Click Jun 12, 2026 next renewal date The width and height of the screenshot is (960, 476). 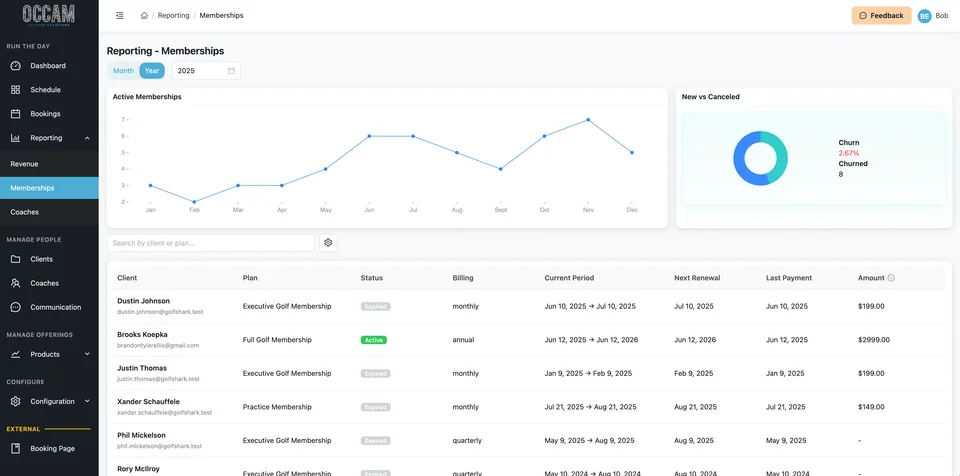point(696,339)
